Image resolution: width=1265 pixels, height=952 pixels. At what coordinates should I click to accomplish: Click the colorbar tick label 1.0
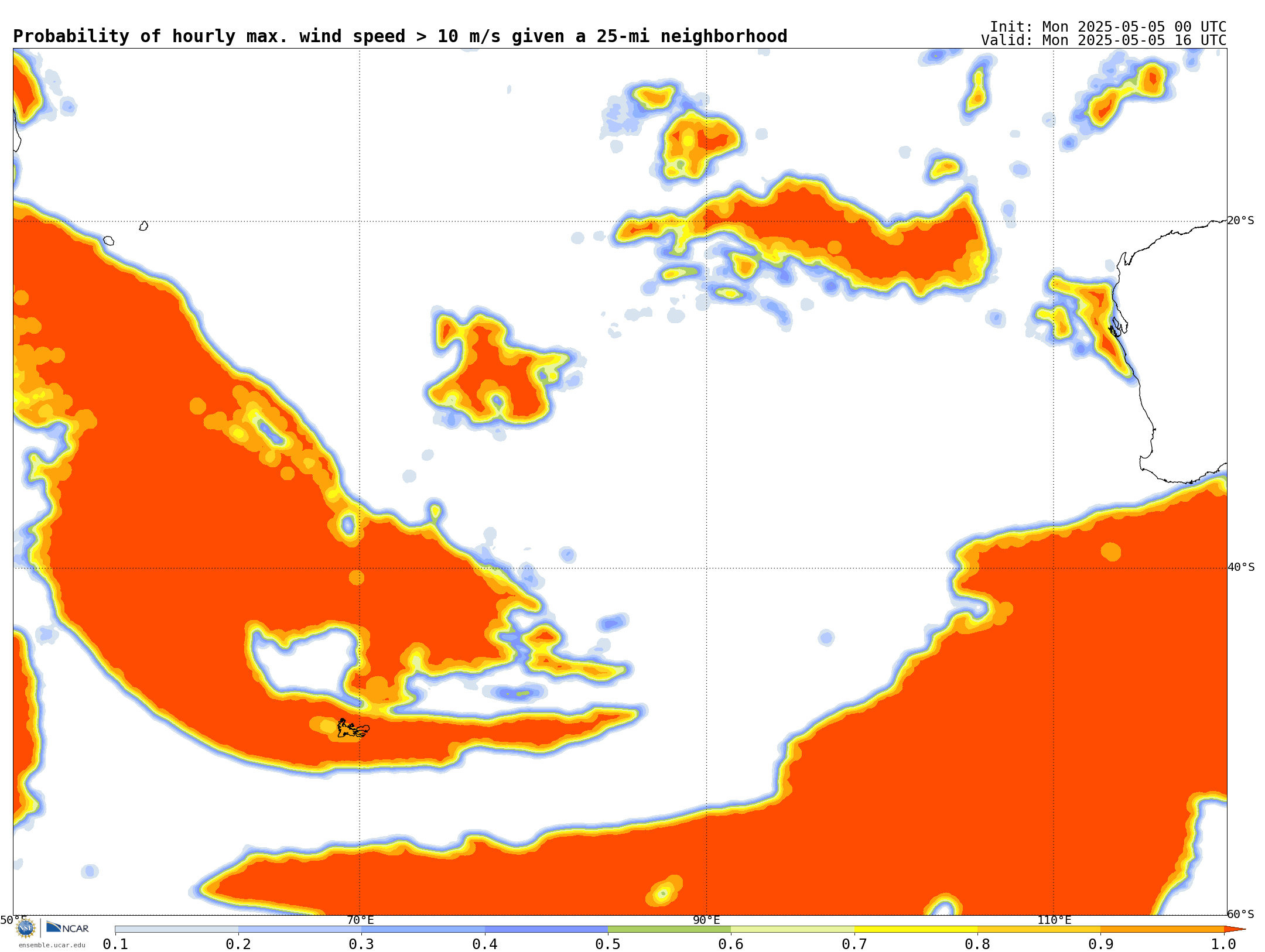coord(1223,944)
